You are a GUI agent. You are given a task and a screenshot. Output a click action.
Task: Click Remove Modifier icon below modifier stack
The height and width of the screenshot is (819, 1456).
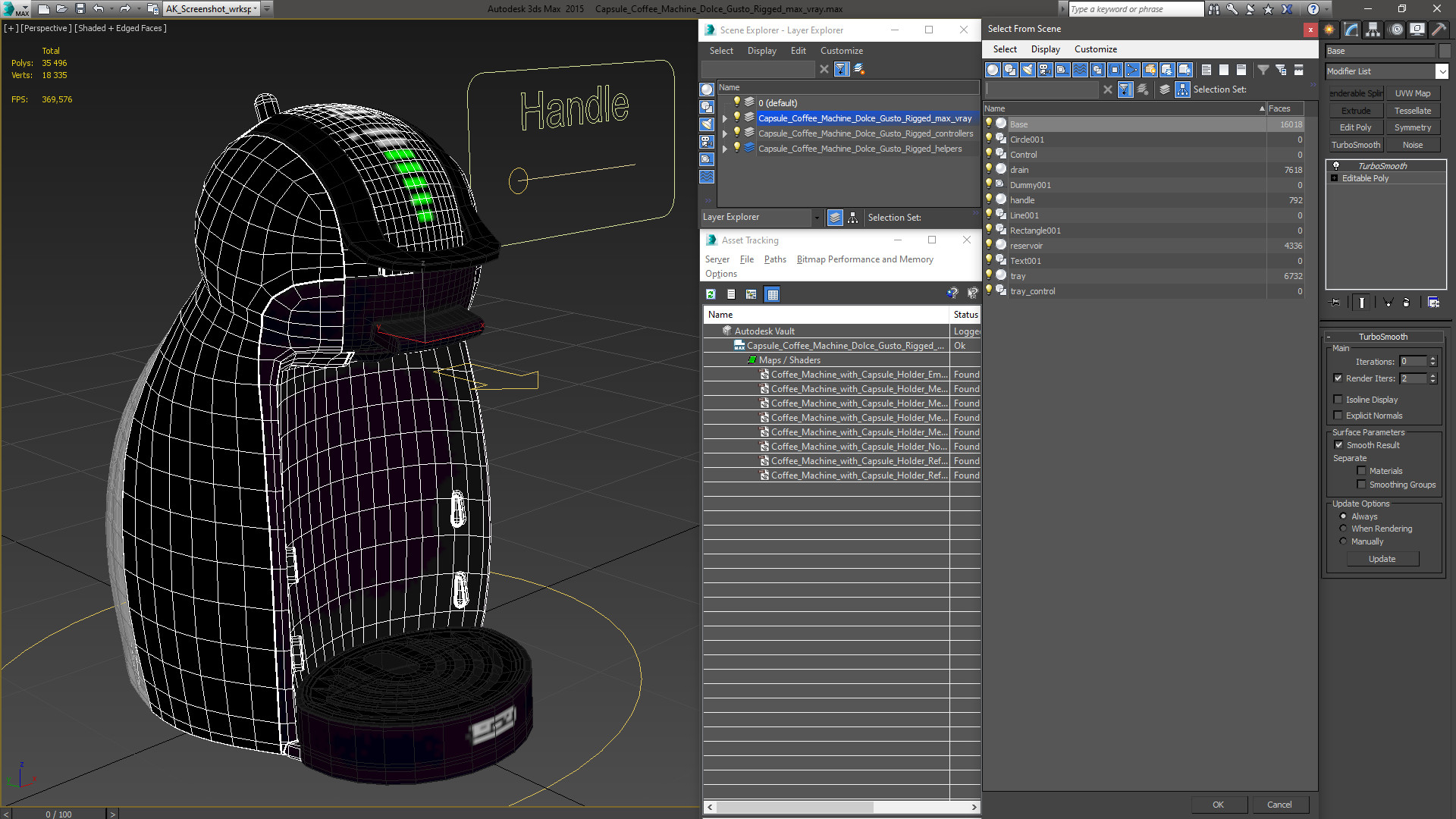coord(1407,303)
